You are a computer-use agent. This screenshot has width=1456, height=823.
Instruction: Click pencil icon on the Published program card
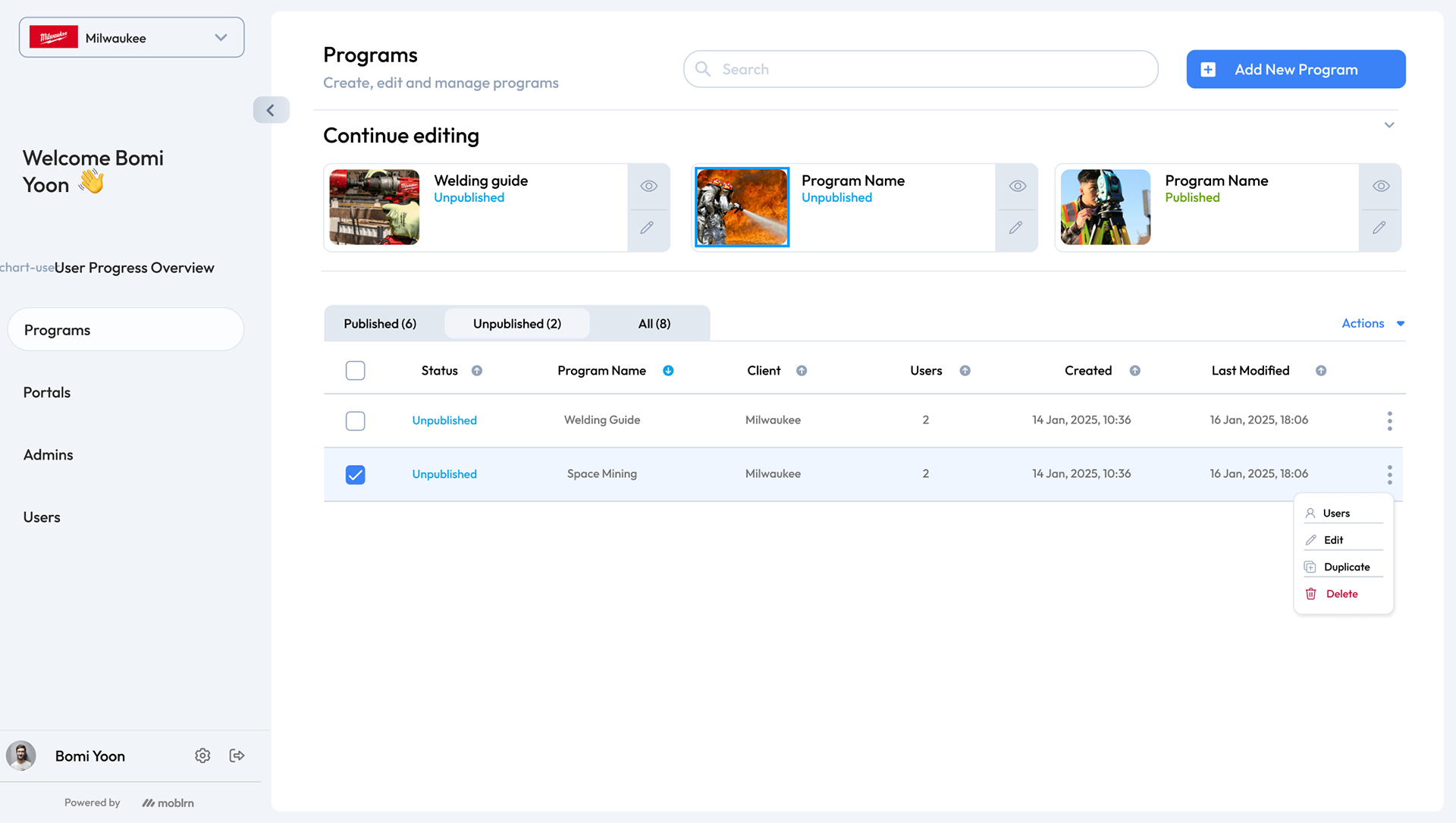1379,228
